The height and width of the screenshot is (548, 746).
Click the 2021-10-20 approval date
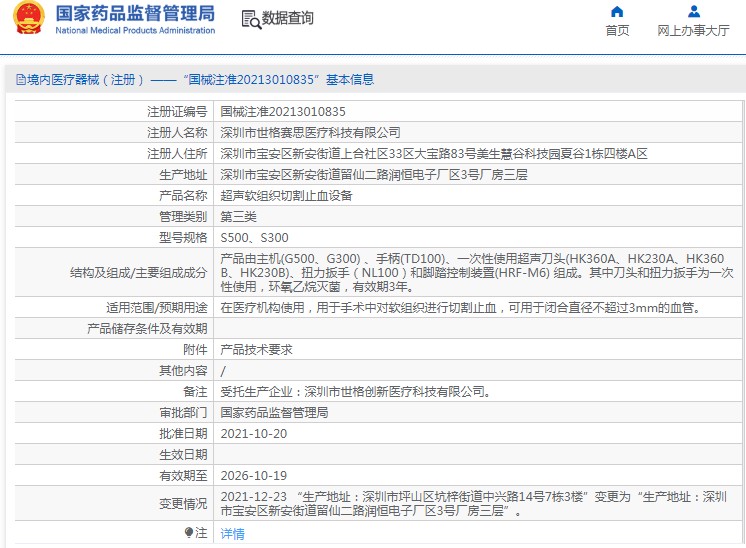254,433
